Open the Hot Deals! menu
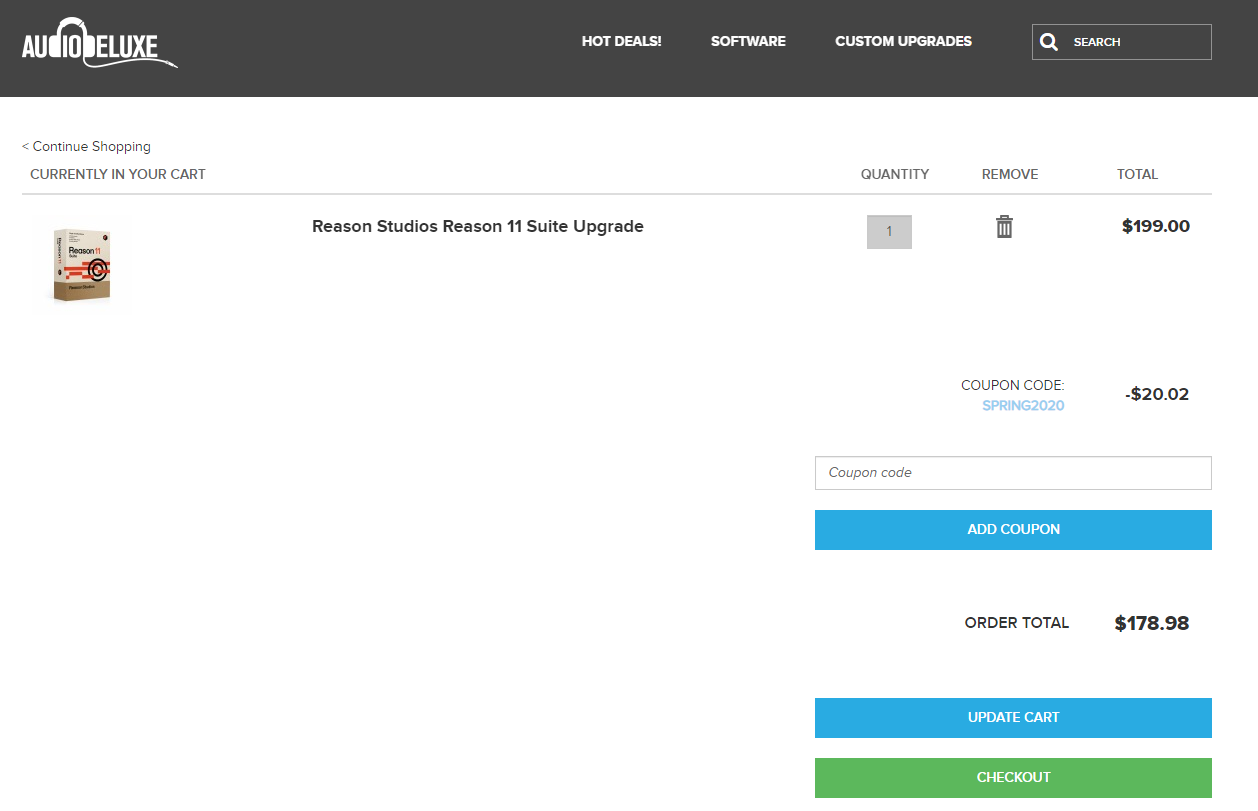Image resolution: width=1258 pixels, height=811 pixels. 621,41
